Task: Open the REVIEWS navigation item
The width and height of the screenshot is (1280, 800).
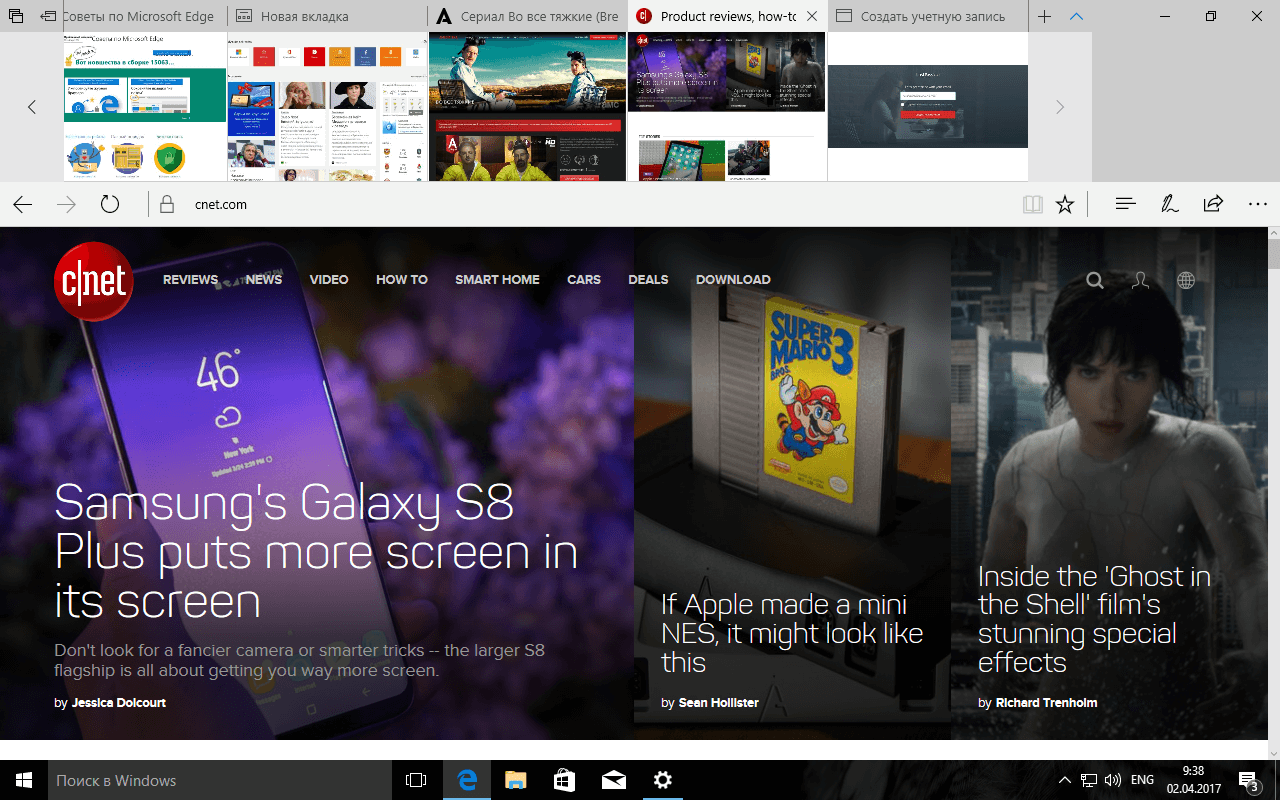Action: tap(190, 280)
